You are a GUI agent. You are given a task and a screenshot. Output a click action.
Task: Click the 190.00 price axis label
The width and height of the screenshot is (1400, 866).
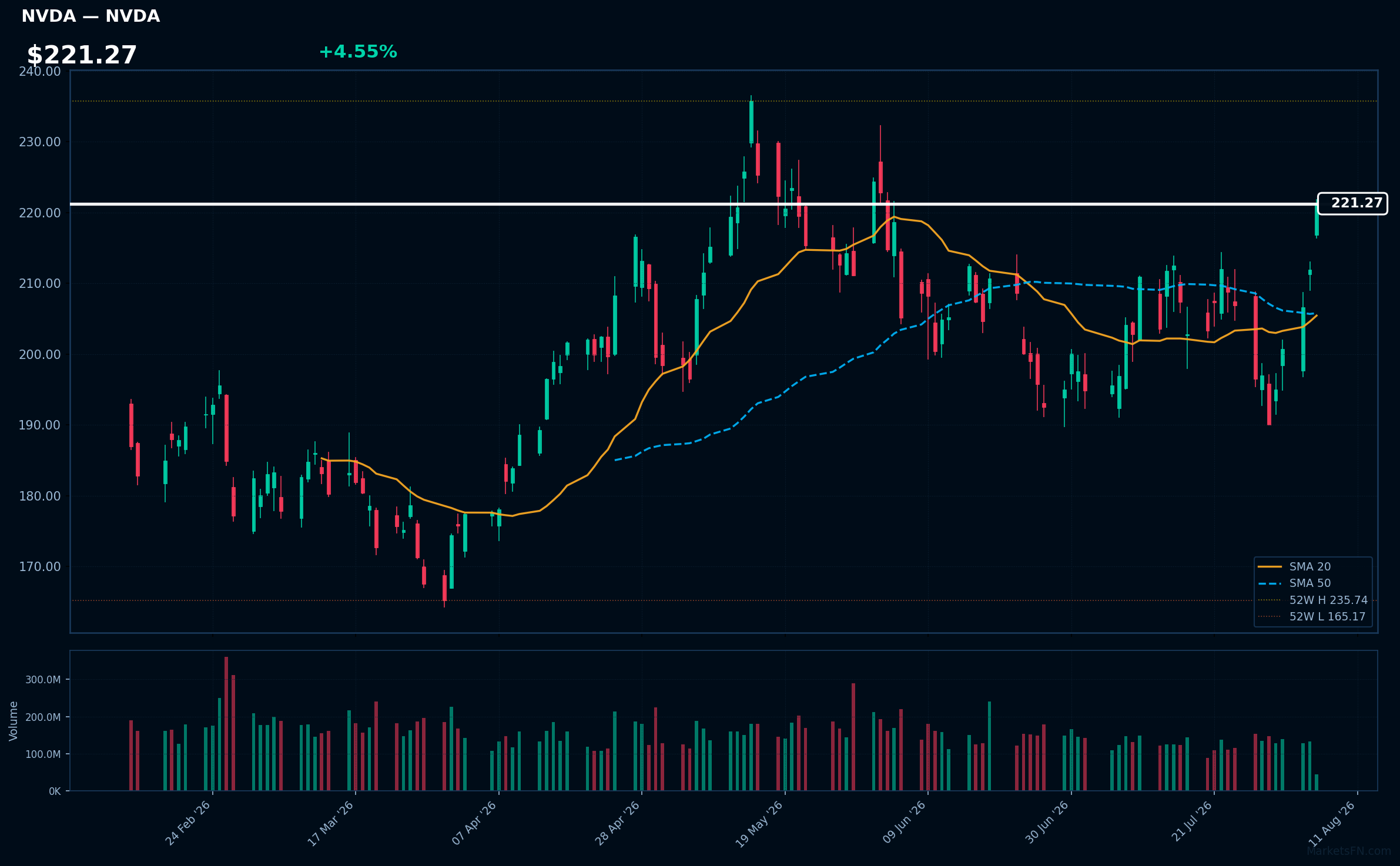39,425
